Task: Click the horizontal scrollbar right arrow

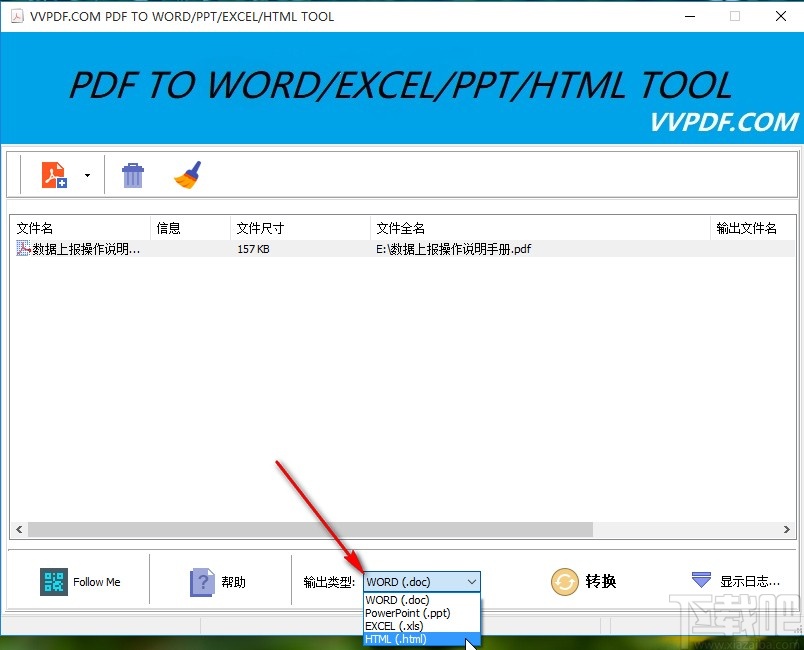Action: [x=787, y=529]
